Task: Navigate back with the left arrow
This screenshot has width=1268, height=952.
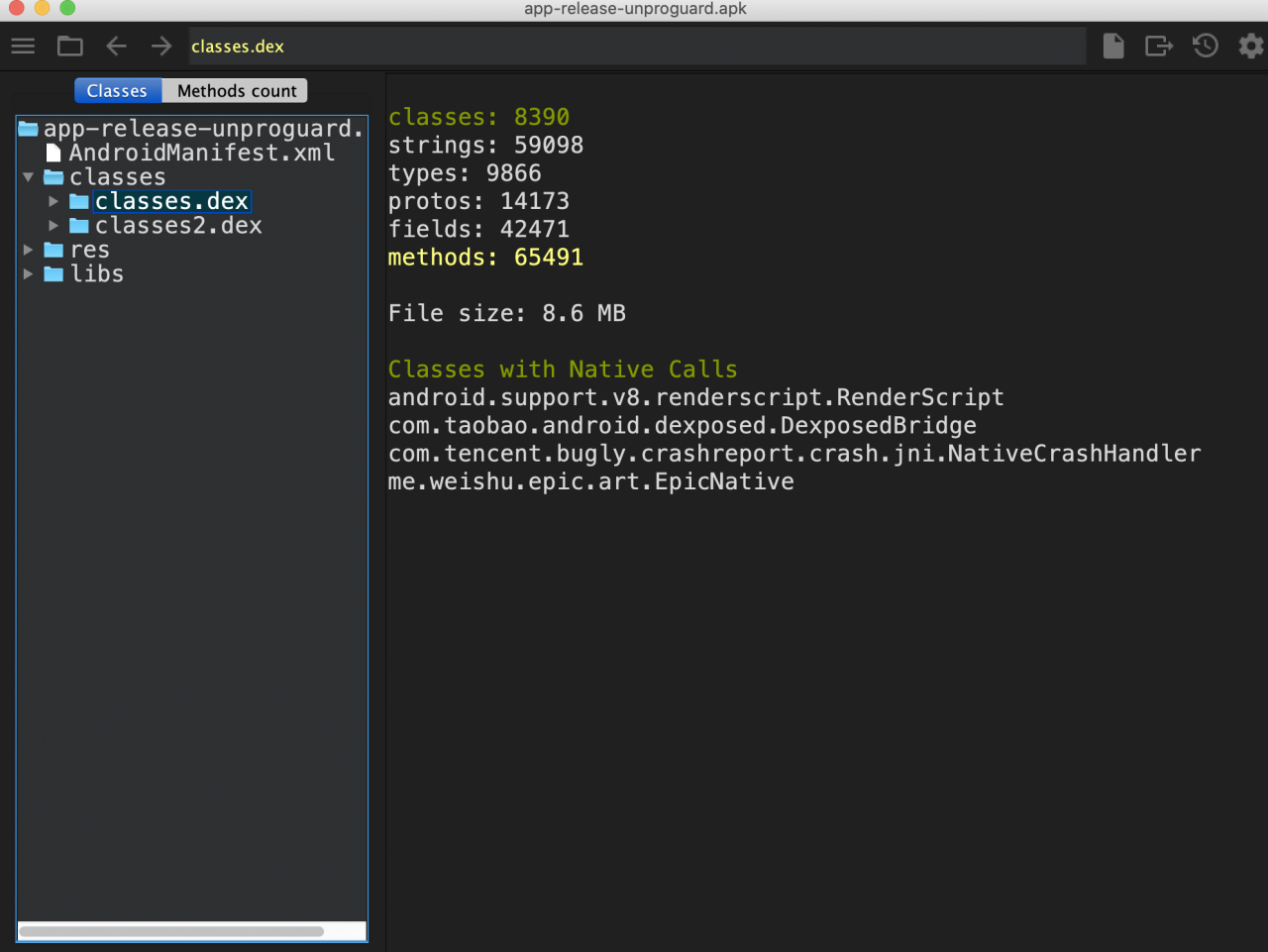Action: click(116, 47)
